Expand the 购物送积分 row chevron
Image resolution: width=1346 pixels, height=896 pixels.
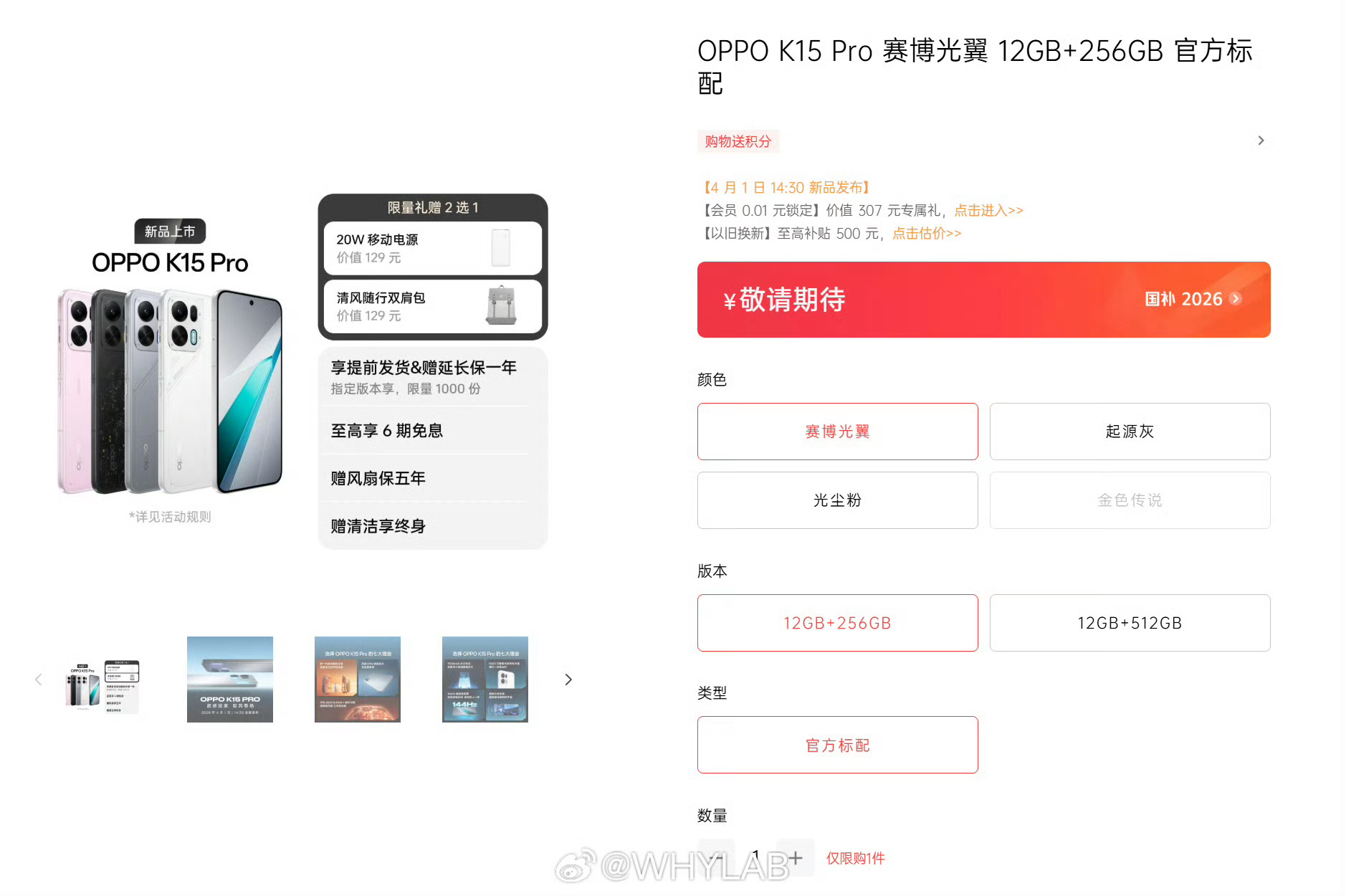click(1261, 140)
